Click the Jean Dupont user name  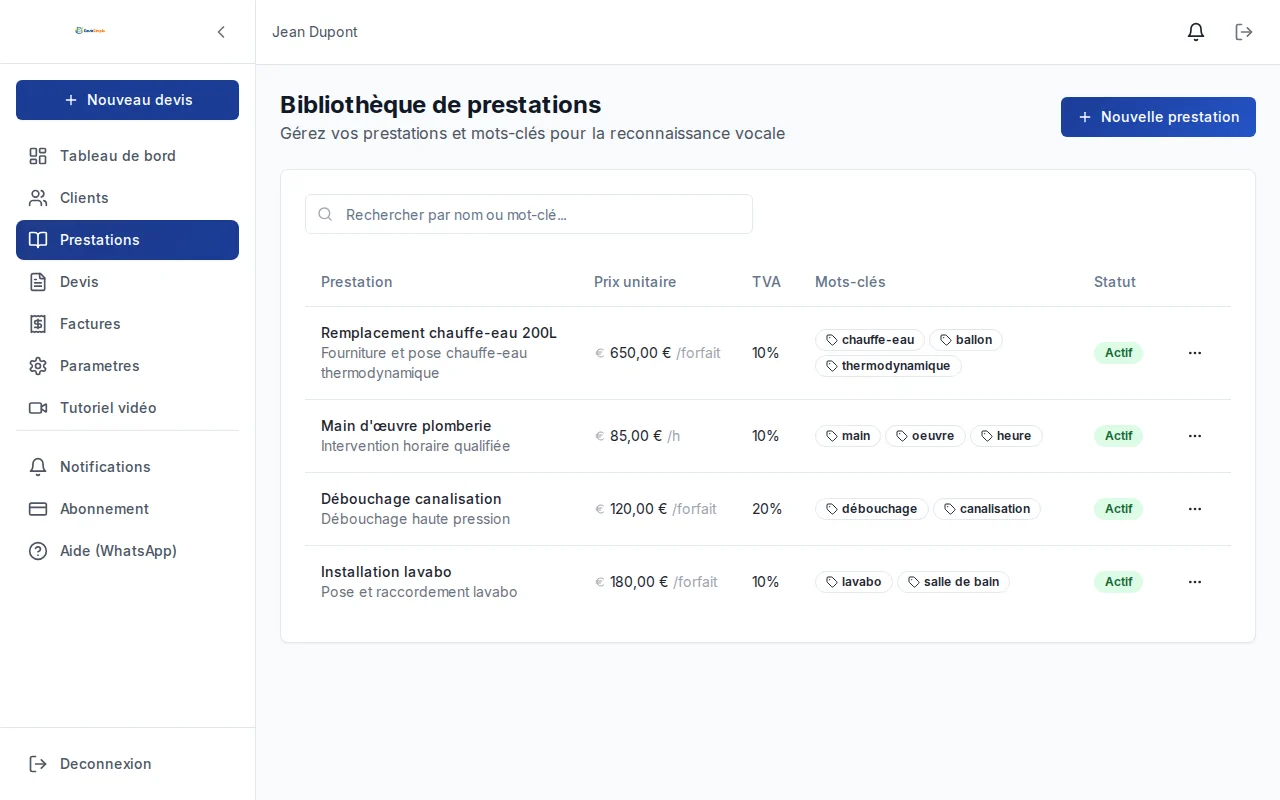[x=315, y=32]
